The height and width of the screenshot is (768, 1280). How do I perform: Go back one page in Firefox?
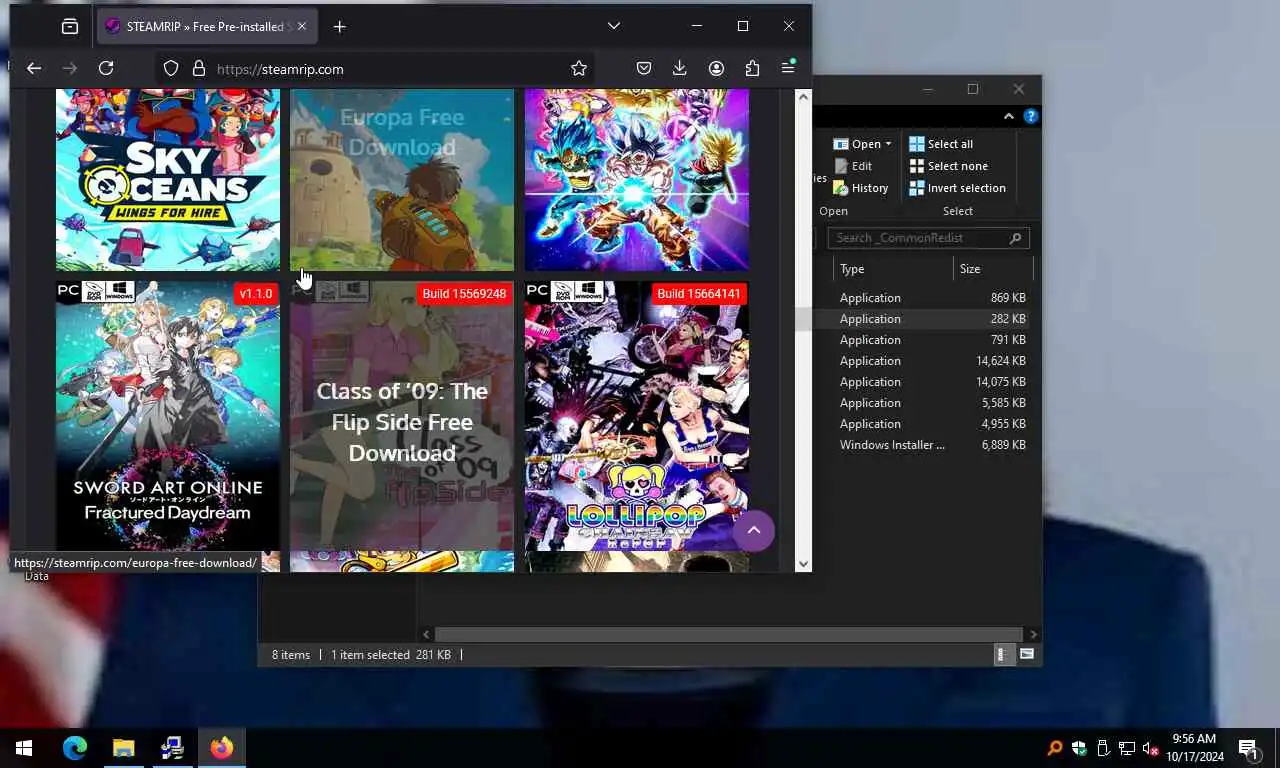[34, 68]
